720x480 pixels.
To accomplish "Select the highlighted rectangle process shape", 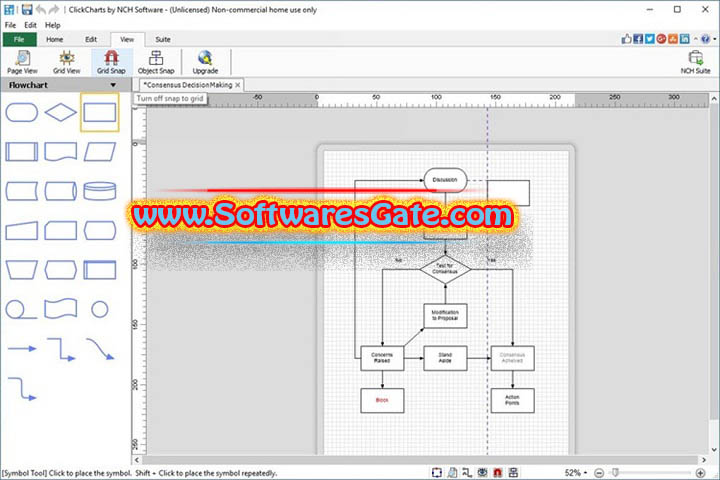I will click(x=100, y=113).
